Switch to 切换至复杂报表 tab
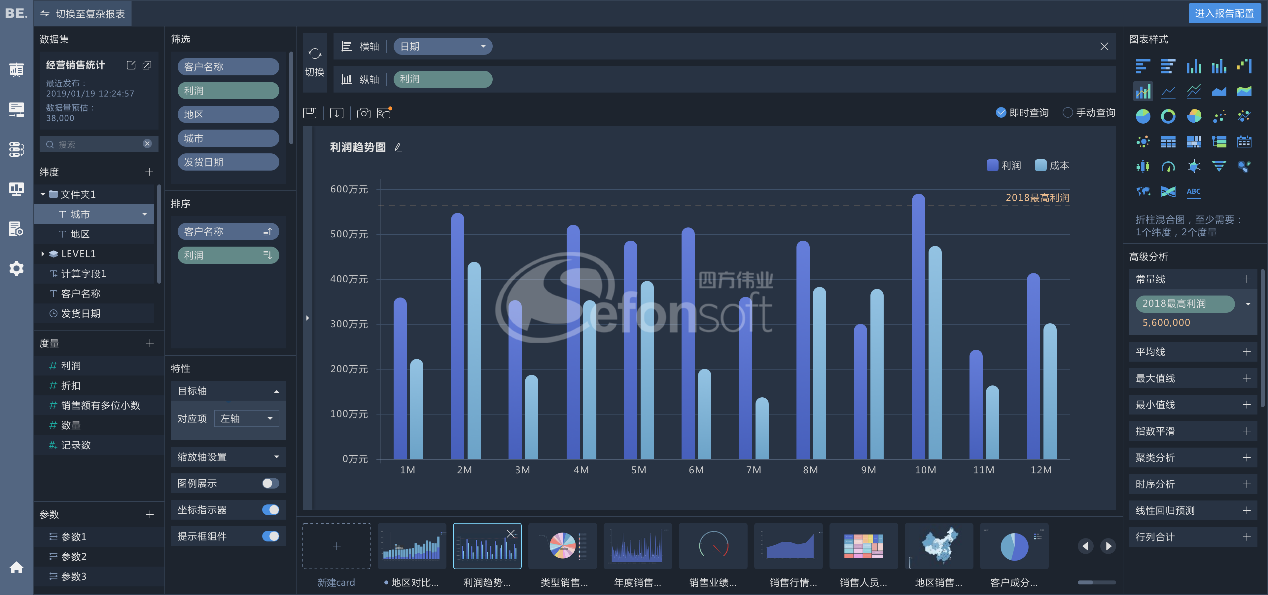The width and height of the screenshot is (1268, 595). (x=82, y=13)
